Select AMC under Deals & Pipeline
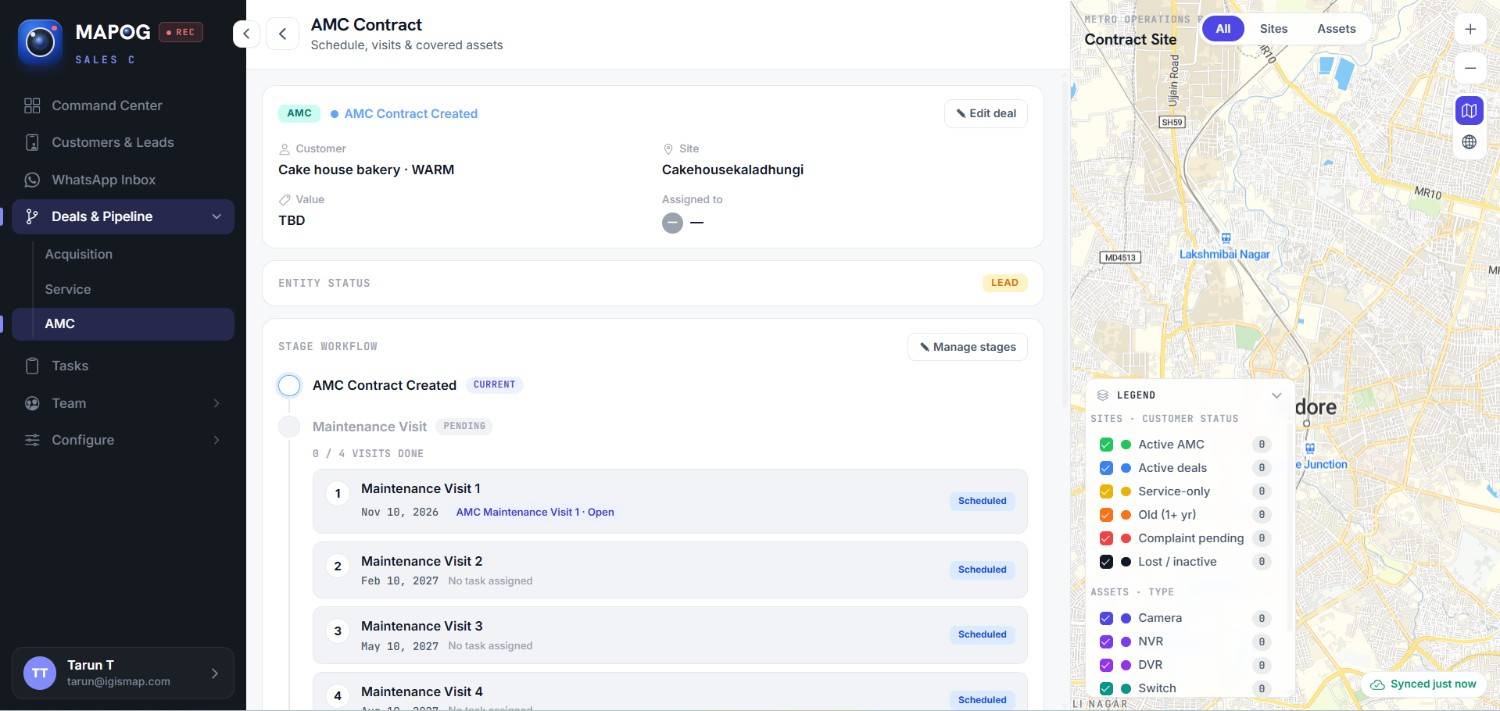This screenshot has width=1500, height=711. tap(123, 324)
